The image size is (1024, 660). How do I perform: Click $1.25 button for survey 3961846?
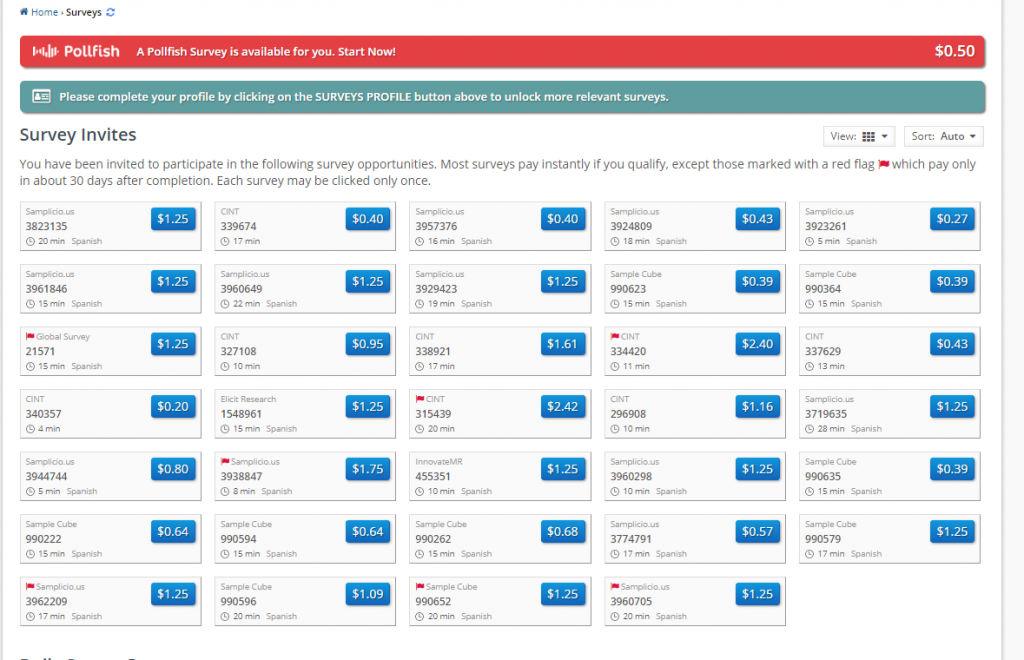(173, 281)
